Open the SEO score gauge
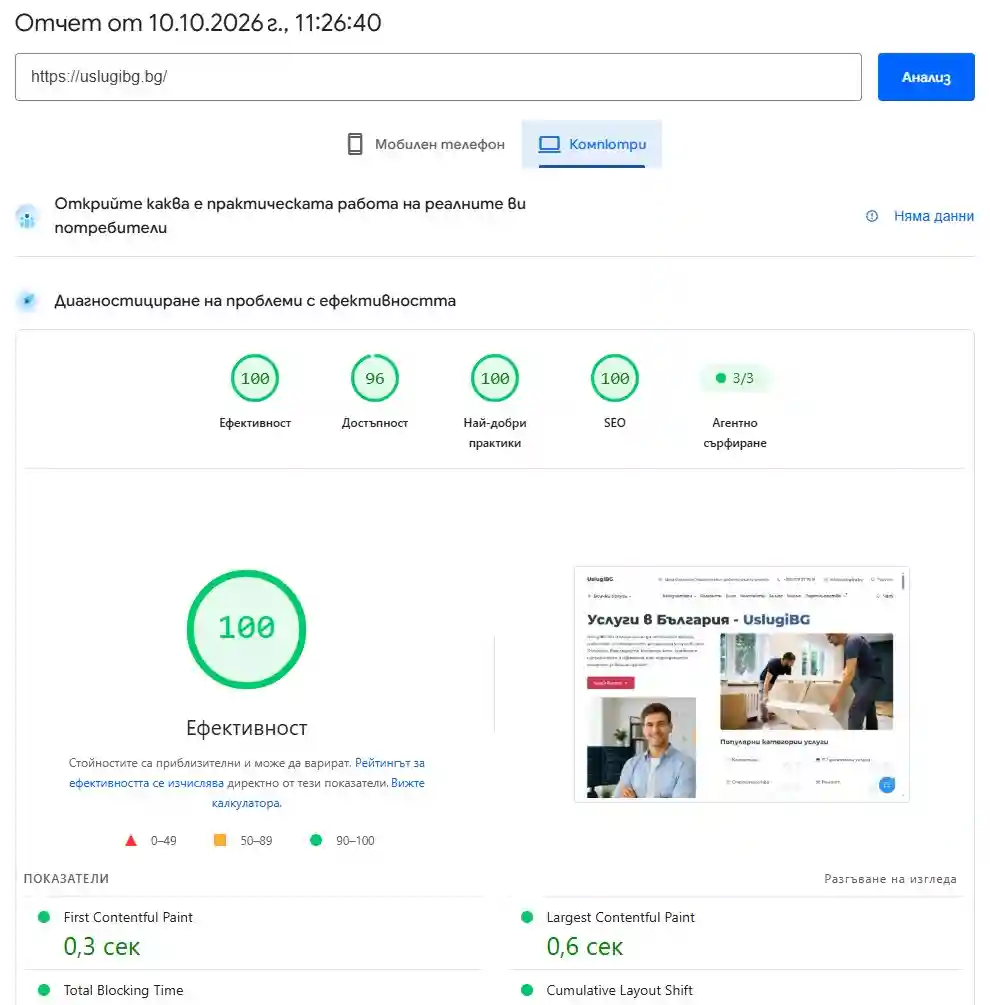 [x=615, y=378]
